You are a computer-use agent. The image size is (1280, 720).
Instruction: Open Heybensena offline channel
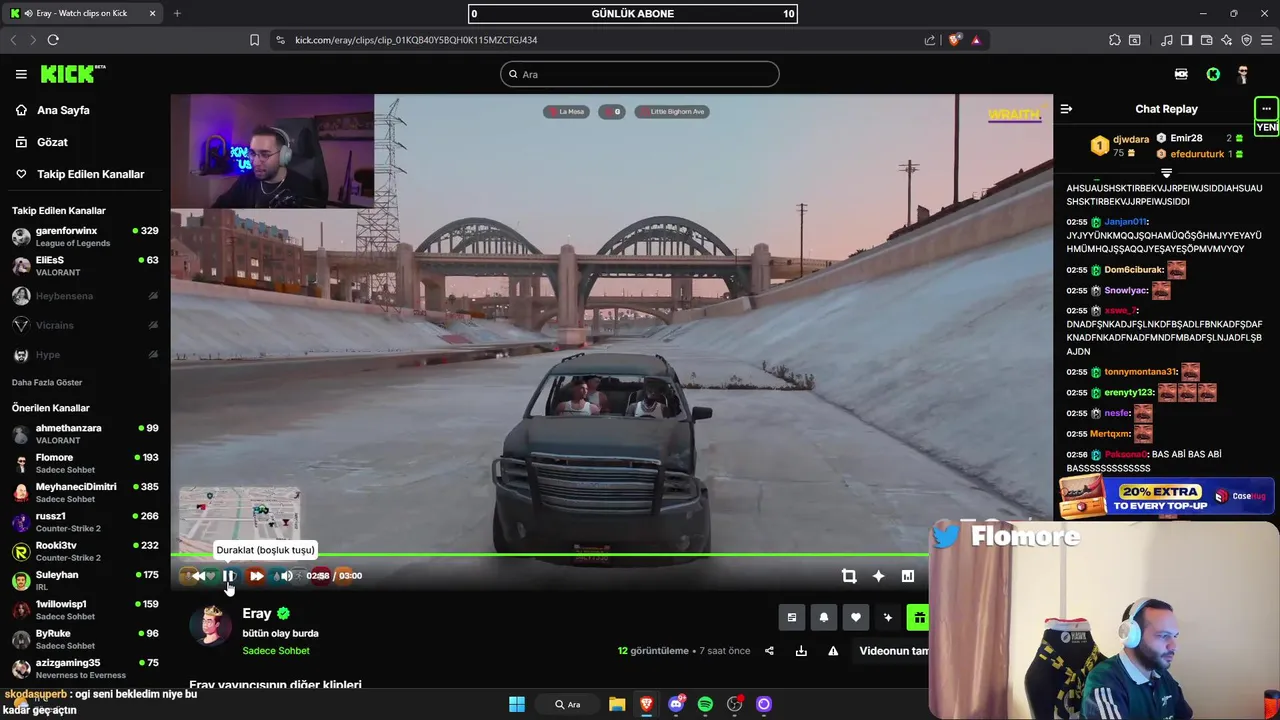(x=85, y=296)
